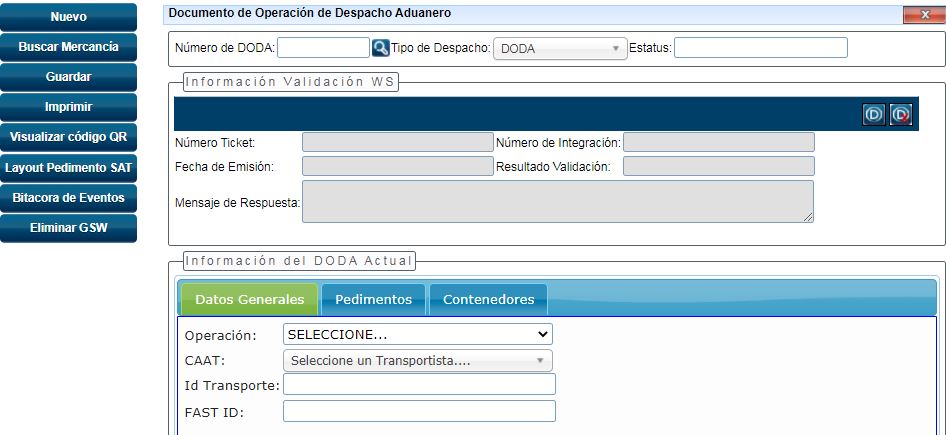Image resolution: width=946 pixels, height=435 pixels.
Task: Click the Nuevo button
Action: (x=68, y=17)
